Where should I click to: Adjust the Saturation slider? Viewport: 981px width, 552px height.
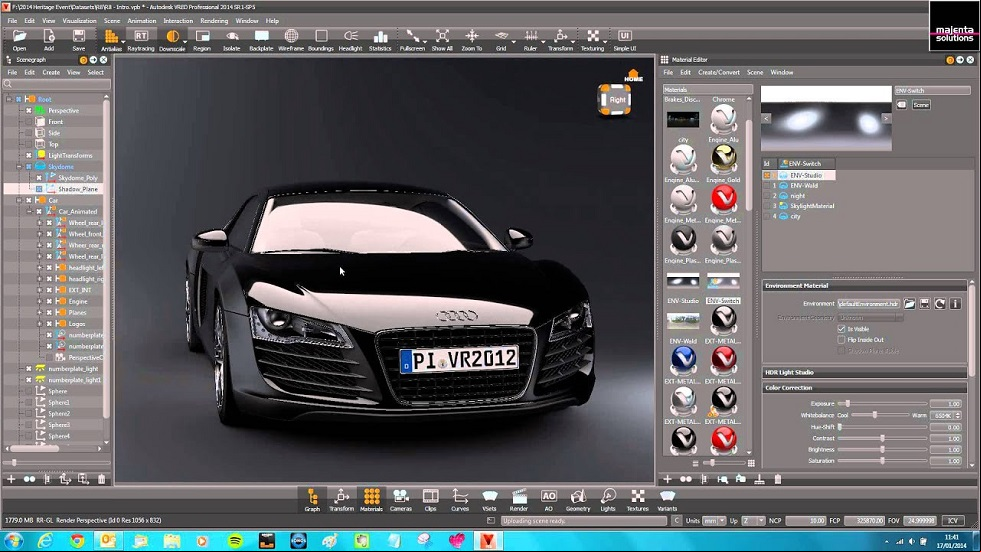click(883, 461)
